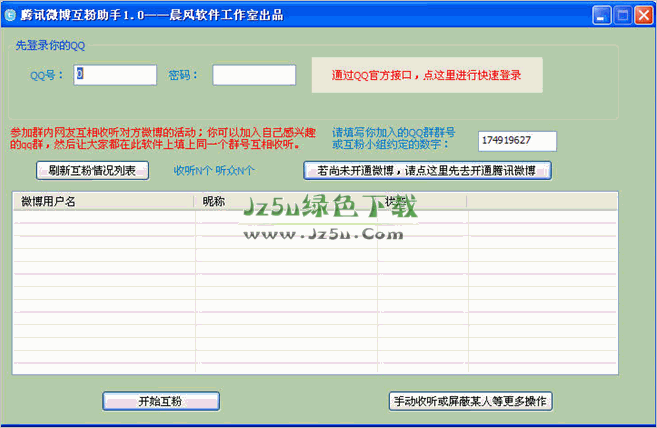Start mutual following with 开始互粉 button
The width and height of the screenshot is (657, 428).
coord(161,401)
